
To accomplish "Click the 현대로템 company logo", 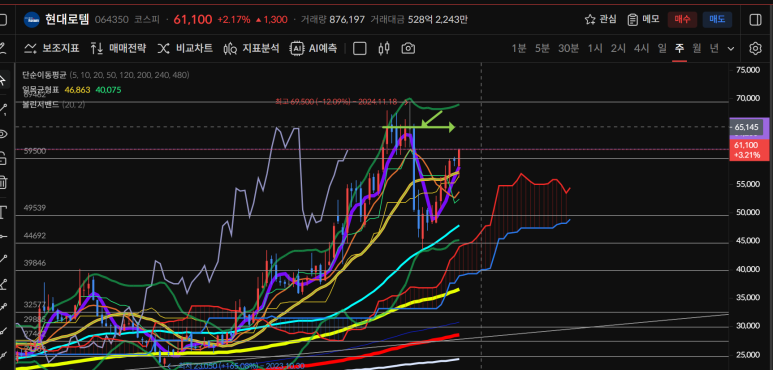I will click(32, 20).
